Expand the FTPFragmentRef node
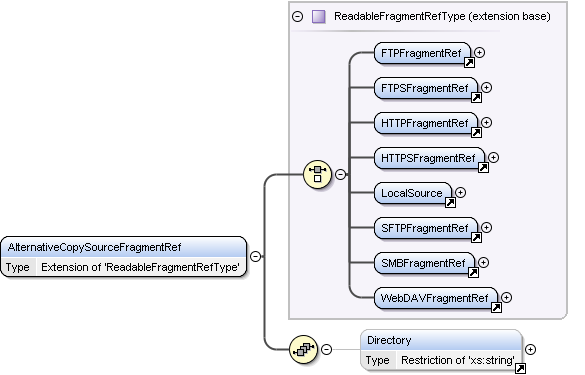This screenshot has height=375, width=585. click(x=479, y=53)
